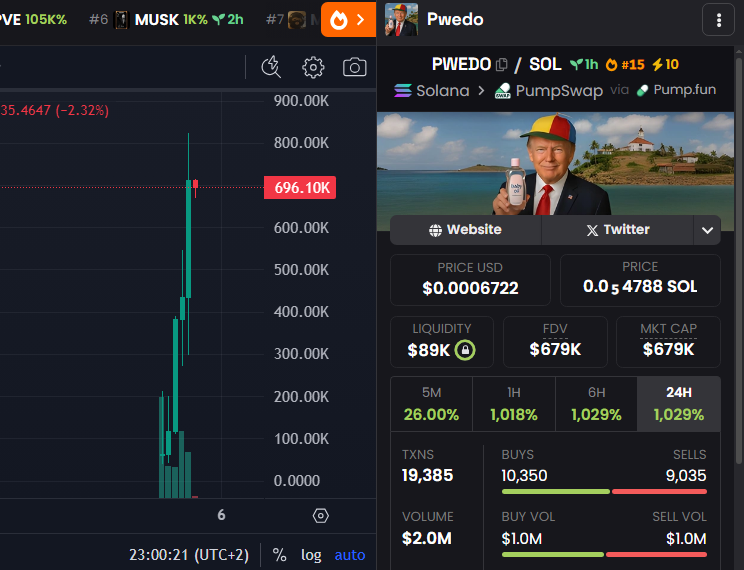Screen dimensions: 744x570
Task: Click the SELLS 9,035 value
Action: 686,476
